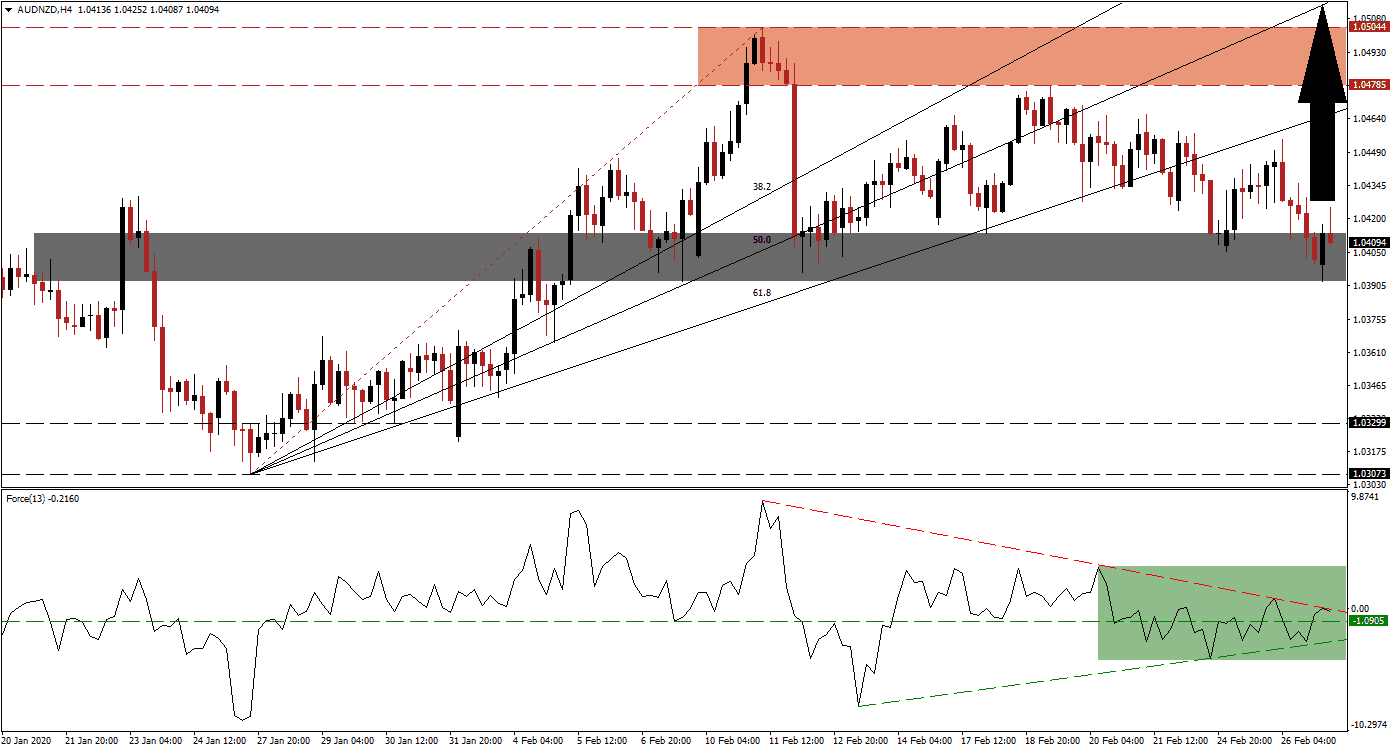The width and height of the screenshot is (1393, 752).
Task: Click the dropdown triangle beside AUDNZD,H4
Action: click(8, 9)
